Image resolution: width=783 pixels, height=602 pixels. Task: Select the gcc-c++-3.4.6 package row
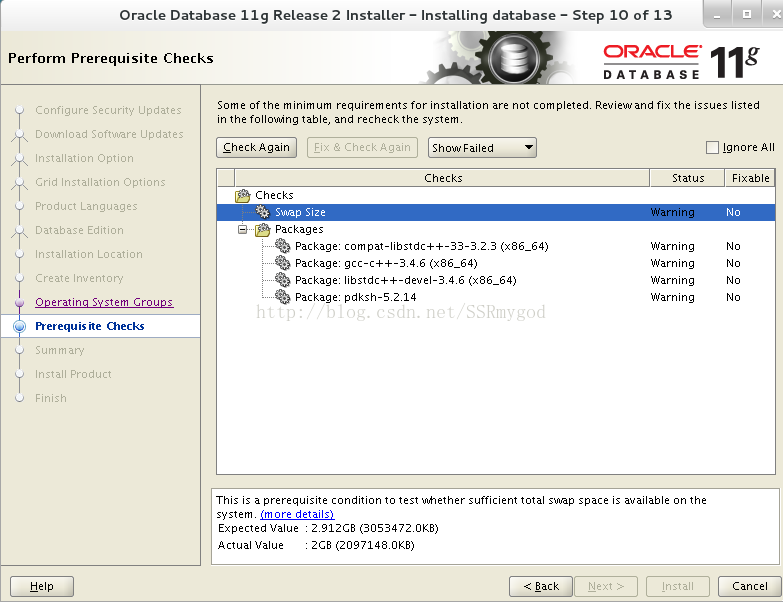(x=496, y=263)
